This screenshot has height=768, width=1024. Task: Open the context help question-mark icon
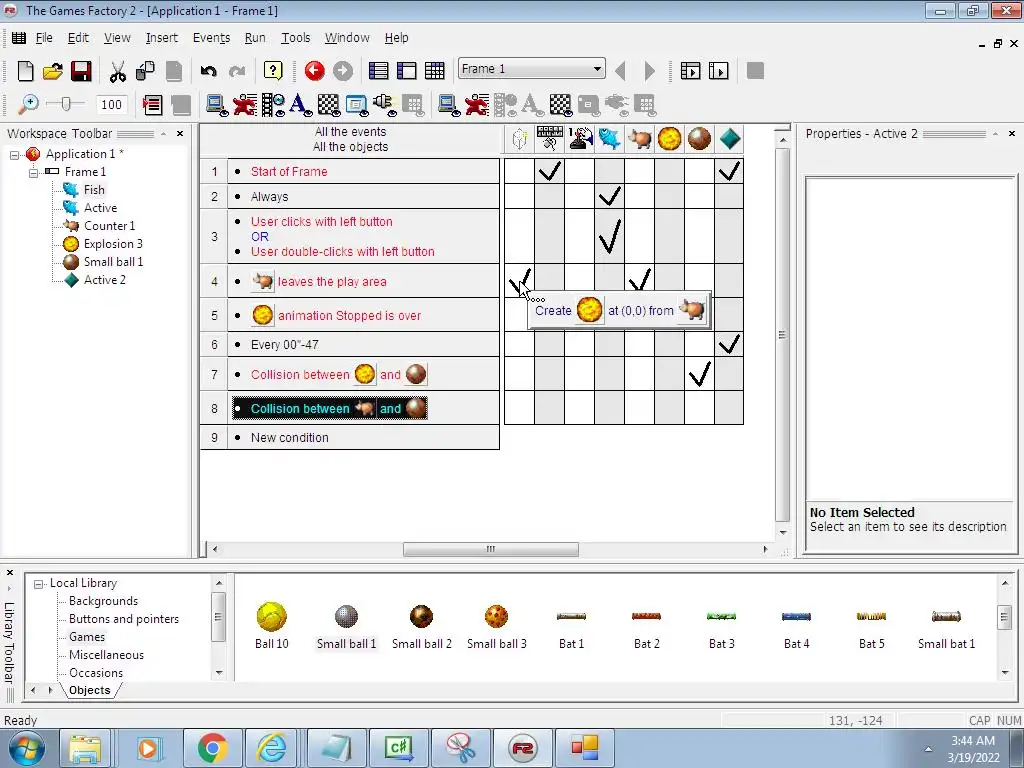pos(273,71)
